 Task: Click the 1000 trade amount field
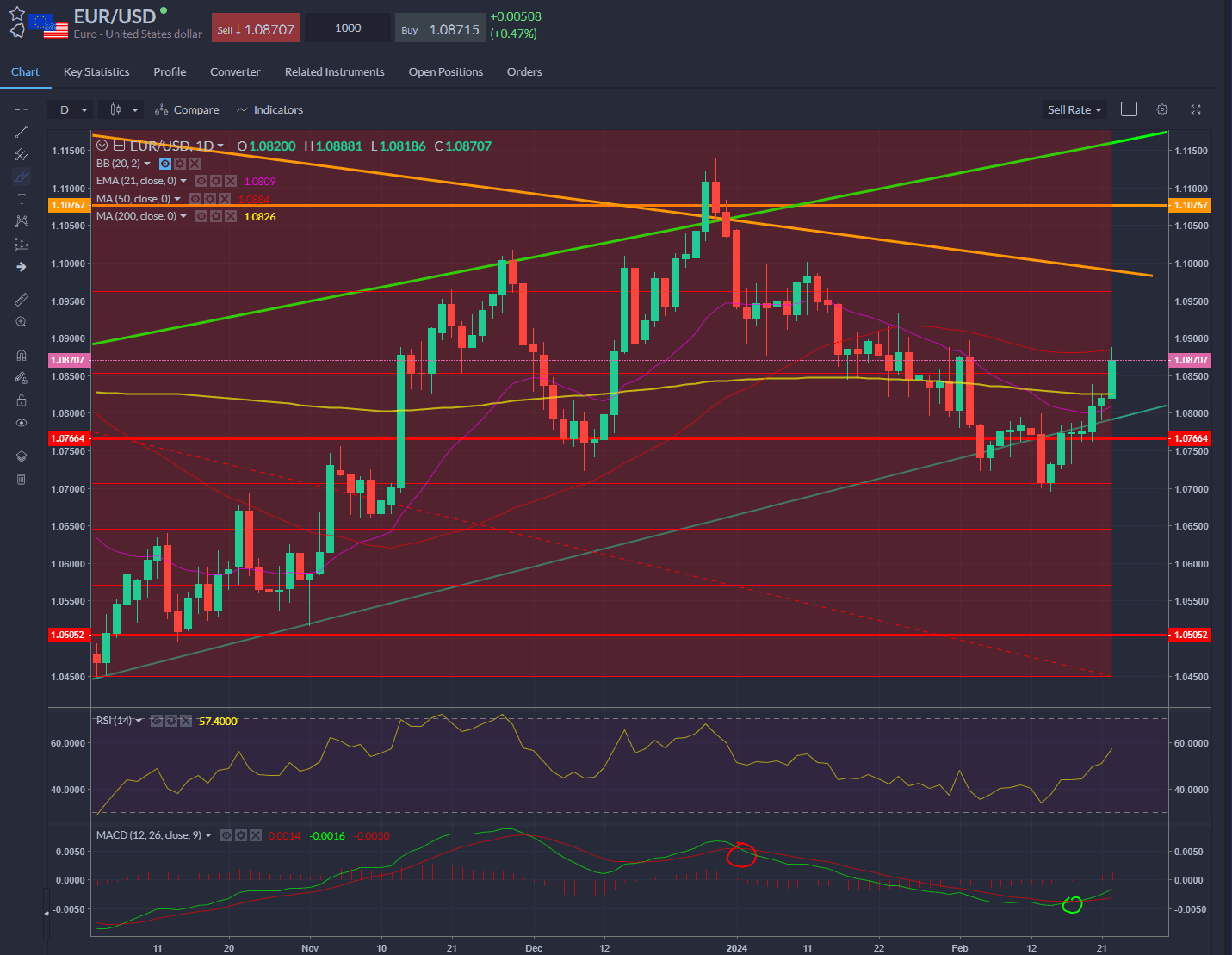pyautogui.click(x=347, y=28)
